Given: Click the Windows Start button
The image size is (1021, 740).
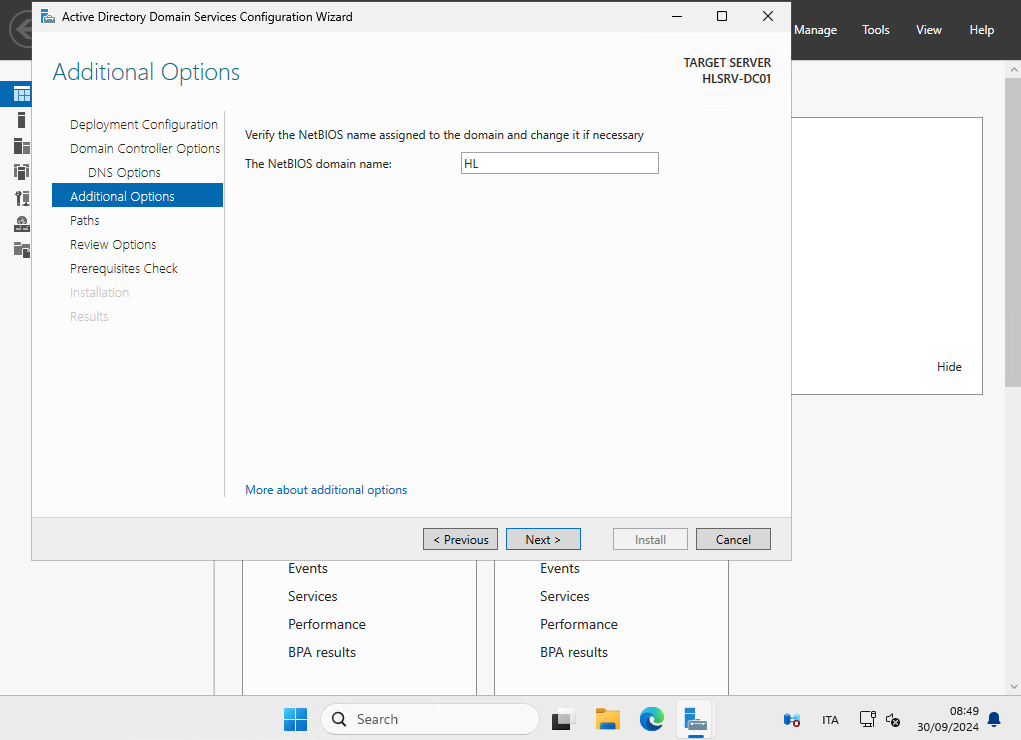Looking at the screenshot, I should coord(295,719).
